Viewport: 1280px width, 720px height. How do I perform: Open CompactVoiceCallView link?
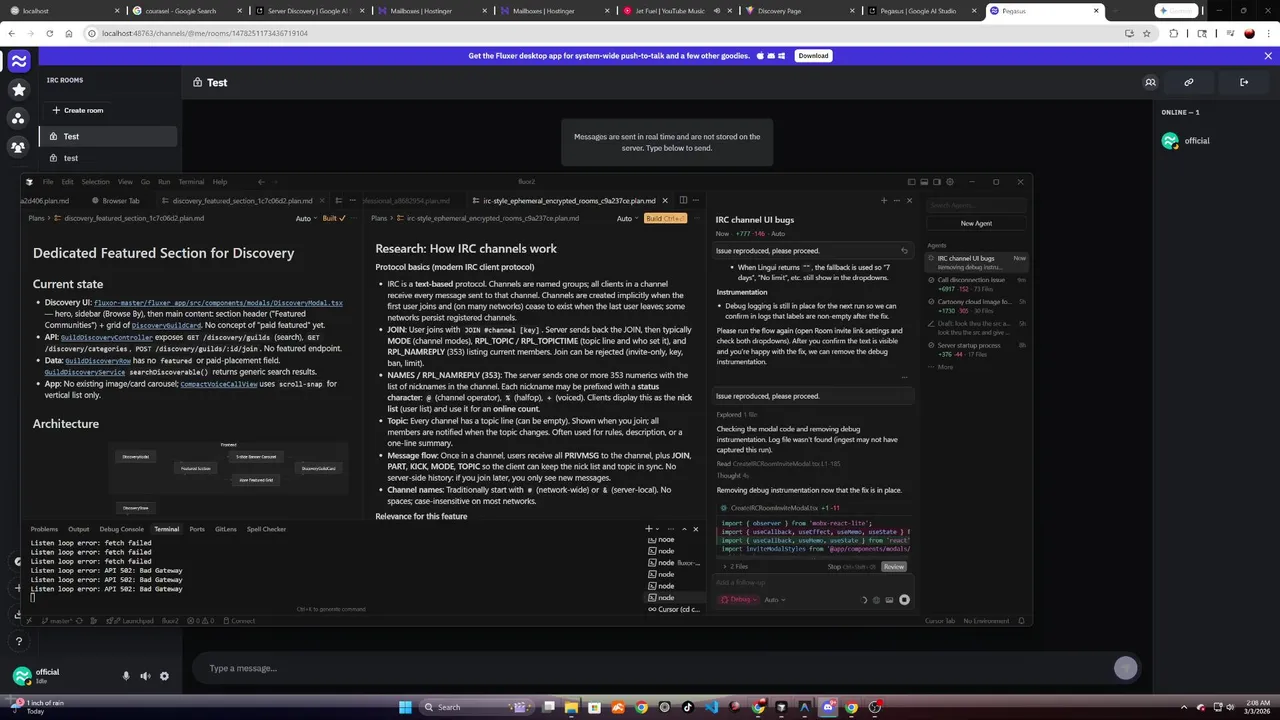coord(219,384)
